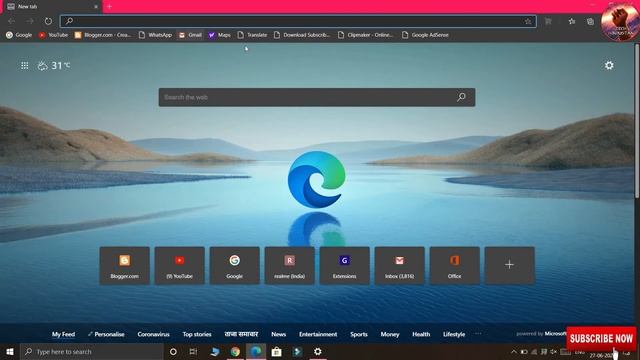Screen dimensions: 640x360
Task: Open the Clipmaker - Online bookmark
Action: tap(365, 35)
